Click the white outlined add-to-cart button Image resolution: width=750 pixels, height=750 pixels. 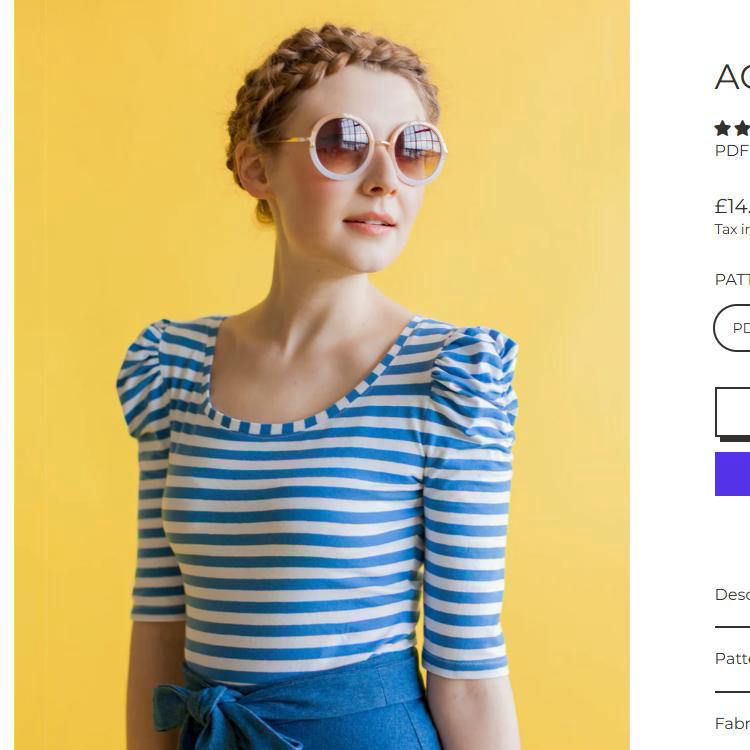pos(733,412)
